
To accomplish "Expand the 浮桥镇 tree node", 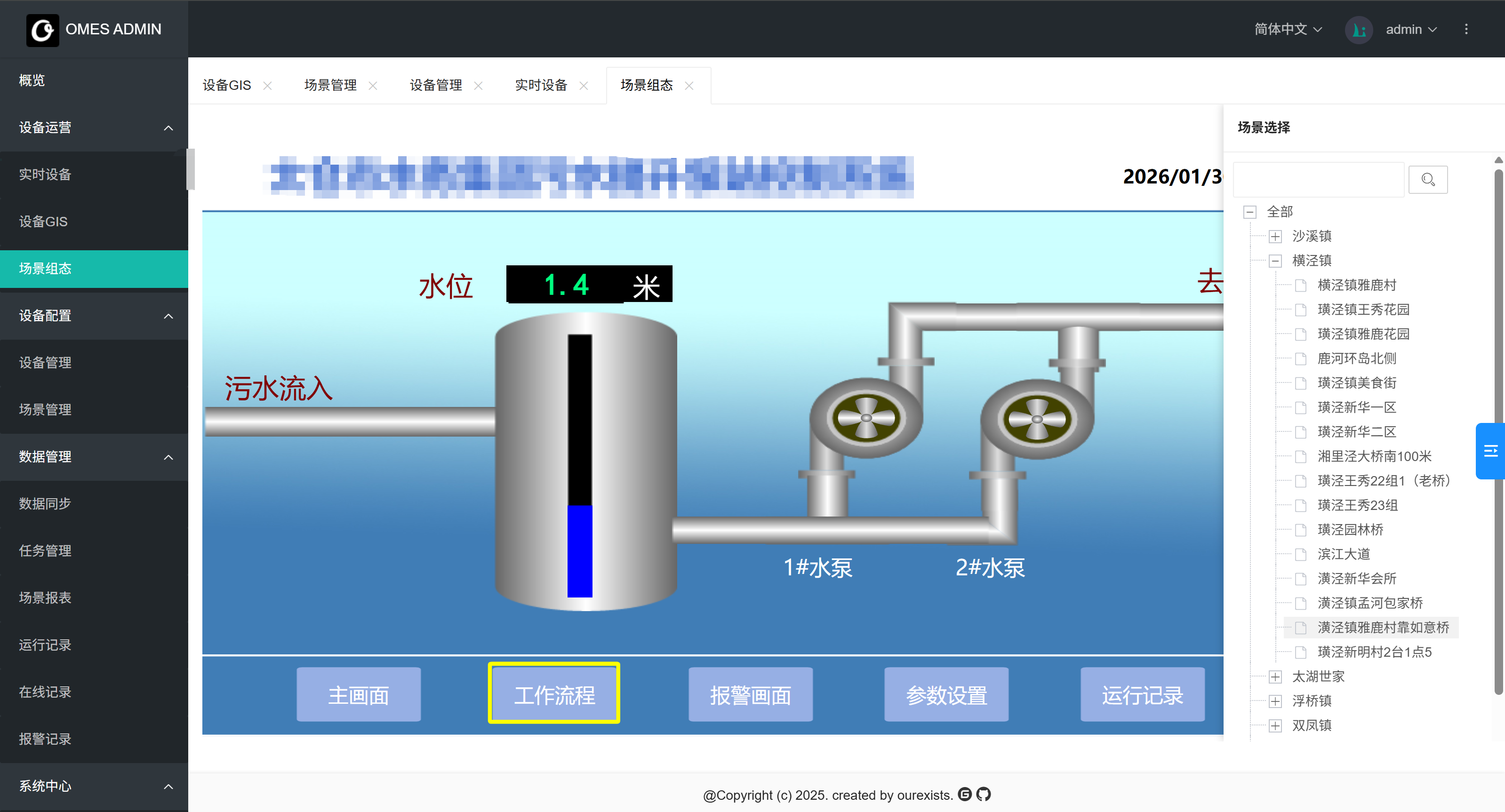I will 1275,701.
